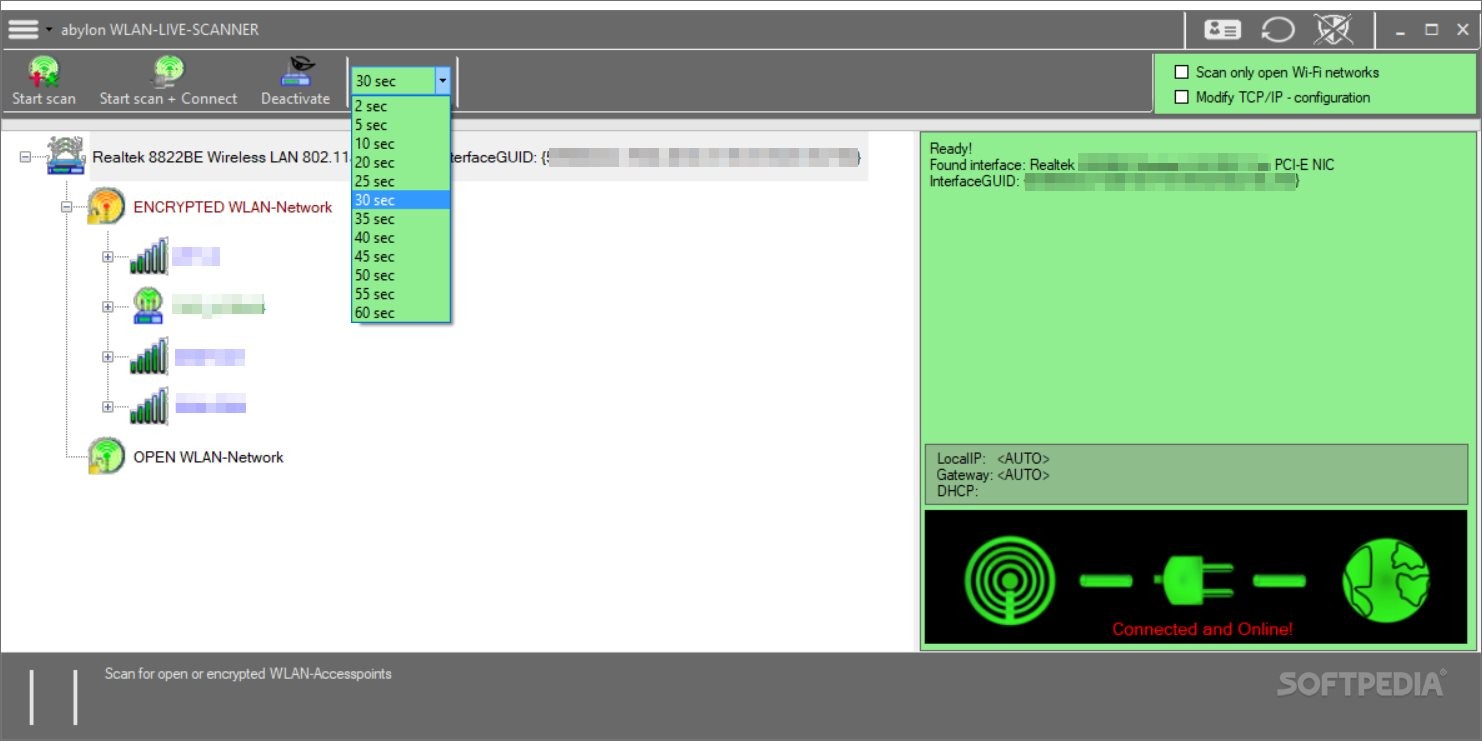Viewport: 1482px width, 741px height.
Task: Click the green plug connection icon
Action: point(1192,579)
